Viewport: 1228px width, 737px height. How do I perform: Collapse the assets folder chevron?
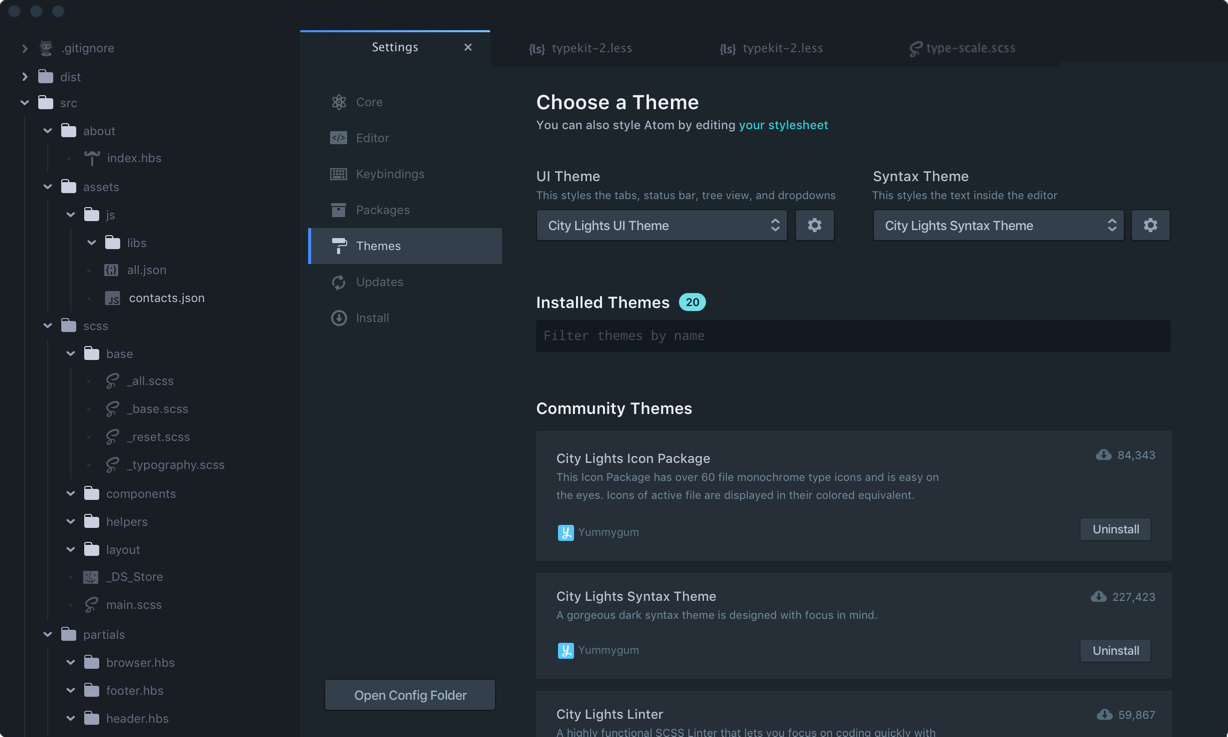48,187
